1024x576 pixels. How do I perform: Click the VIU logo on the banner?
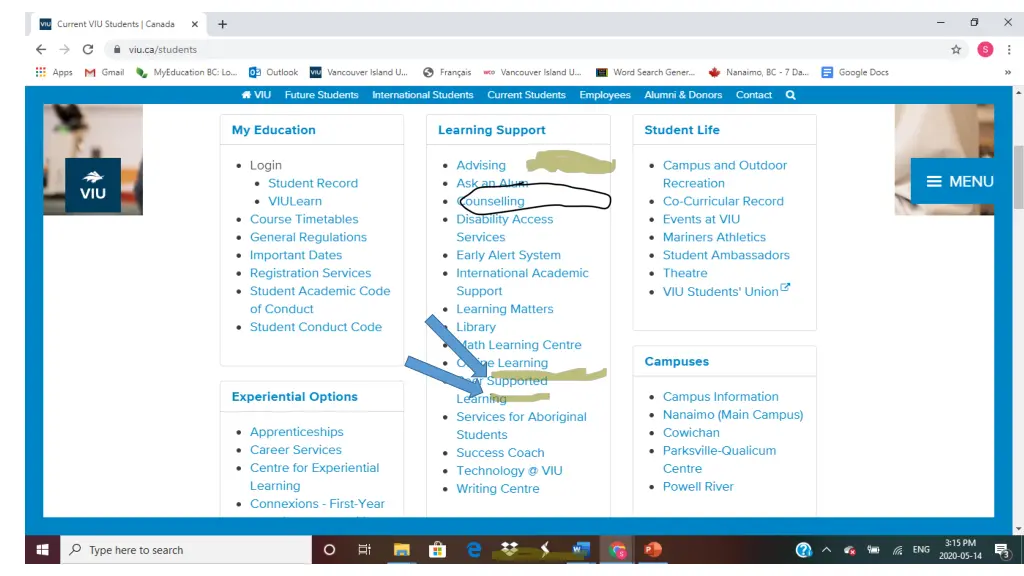pos(93,185)
